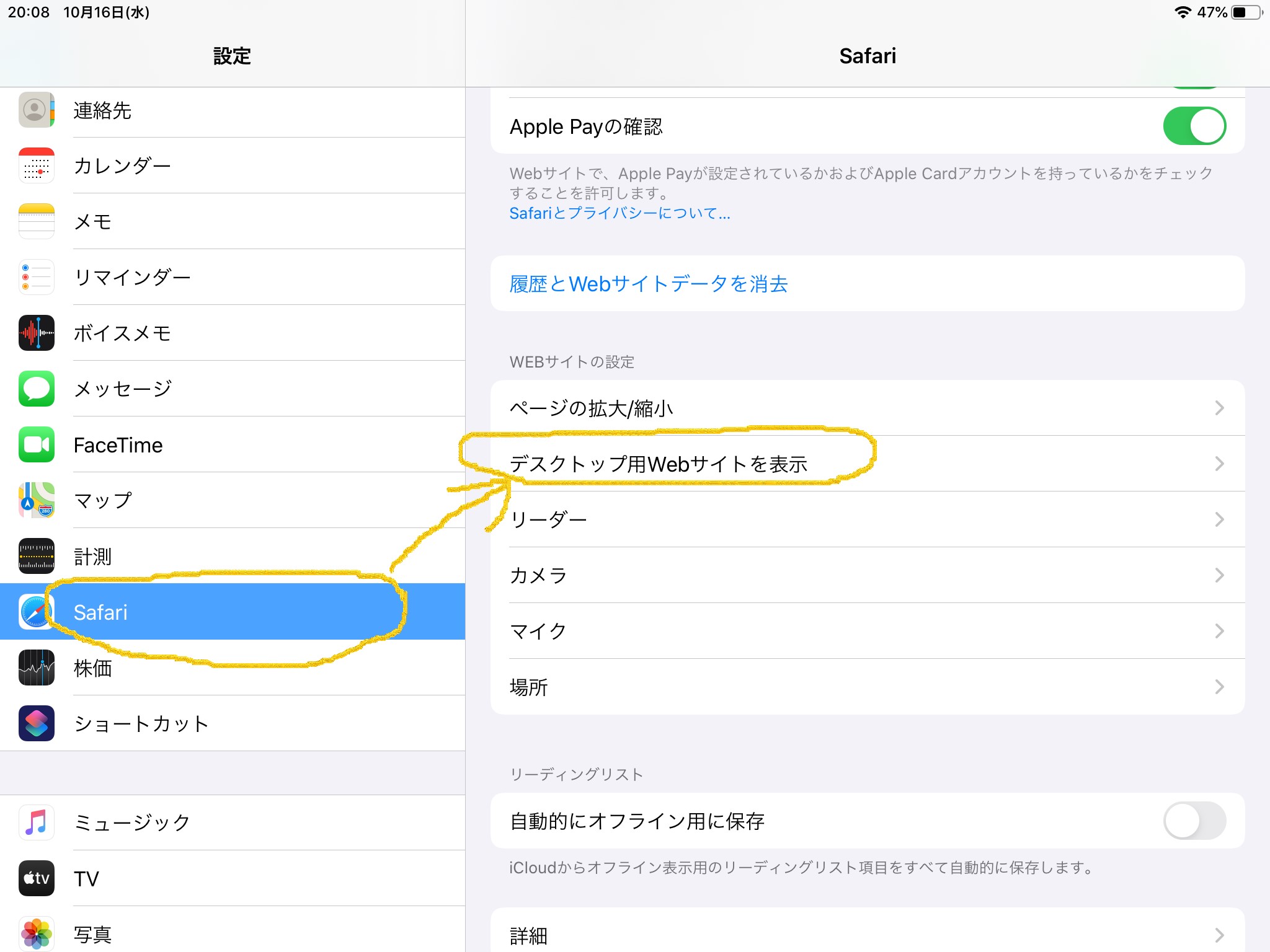Tap the Stocks (株価) icon

[37, 668]
